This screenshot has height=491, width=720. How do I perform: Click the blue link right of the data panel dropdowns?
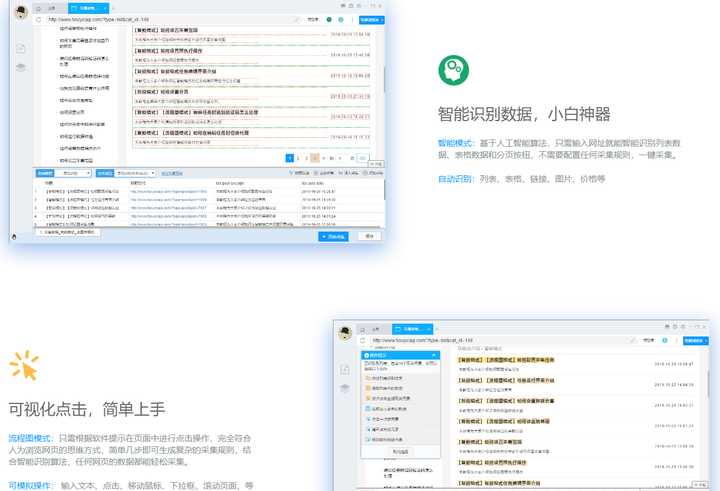(x=172, y=173)
